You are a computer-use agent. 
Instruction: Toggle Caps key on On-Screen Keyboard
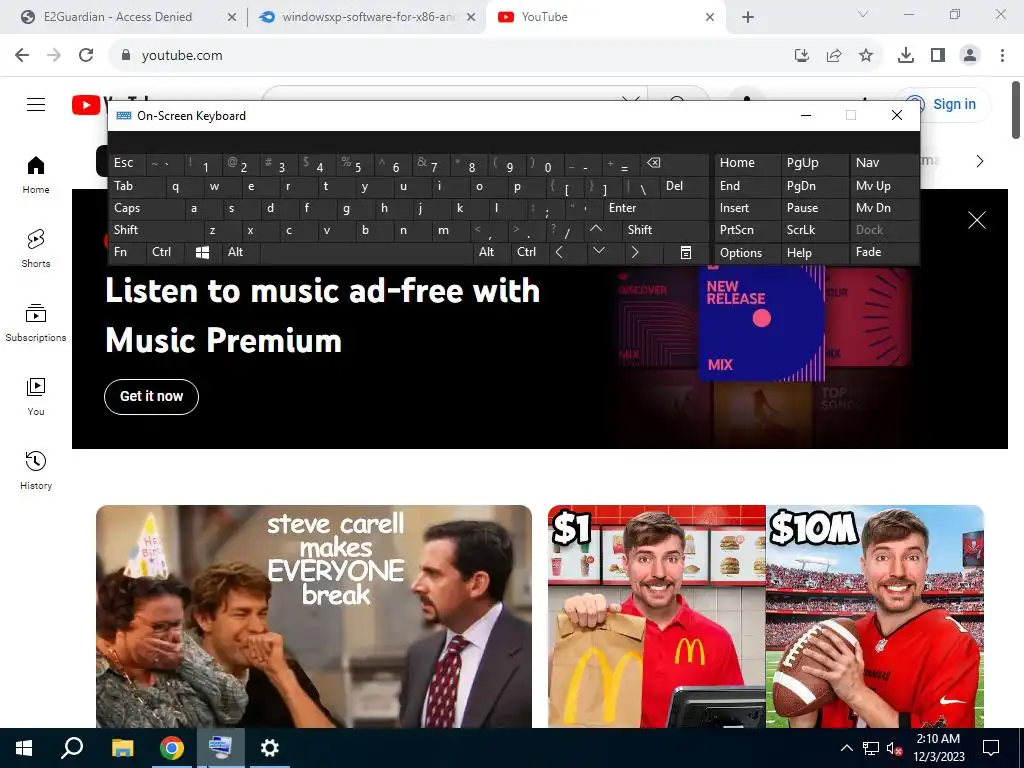146,208
